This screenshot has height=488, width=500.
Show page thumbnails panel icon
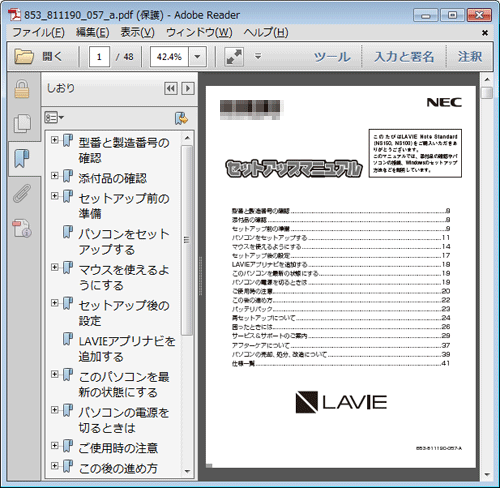click(x=22, y=123)
